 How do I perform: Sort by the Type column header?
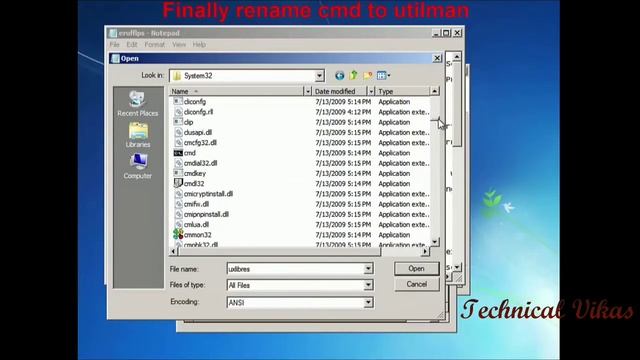point(403,91)
